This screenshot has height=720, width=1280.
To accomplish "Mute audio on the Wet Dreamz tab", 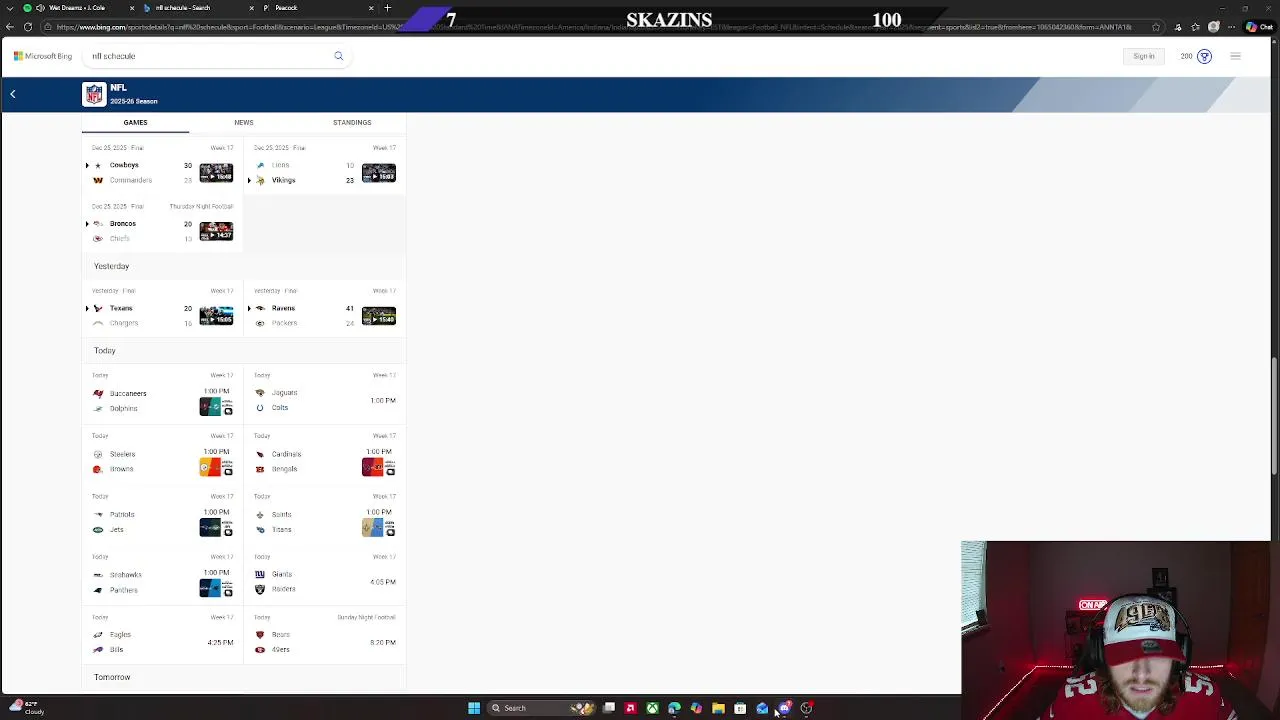I will 41,8.
